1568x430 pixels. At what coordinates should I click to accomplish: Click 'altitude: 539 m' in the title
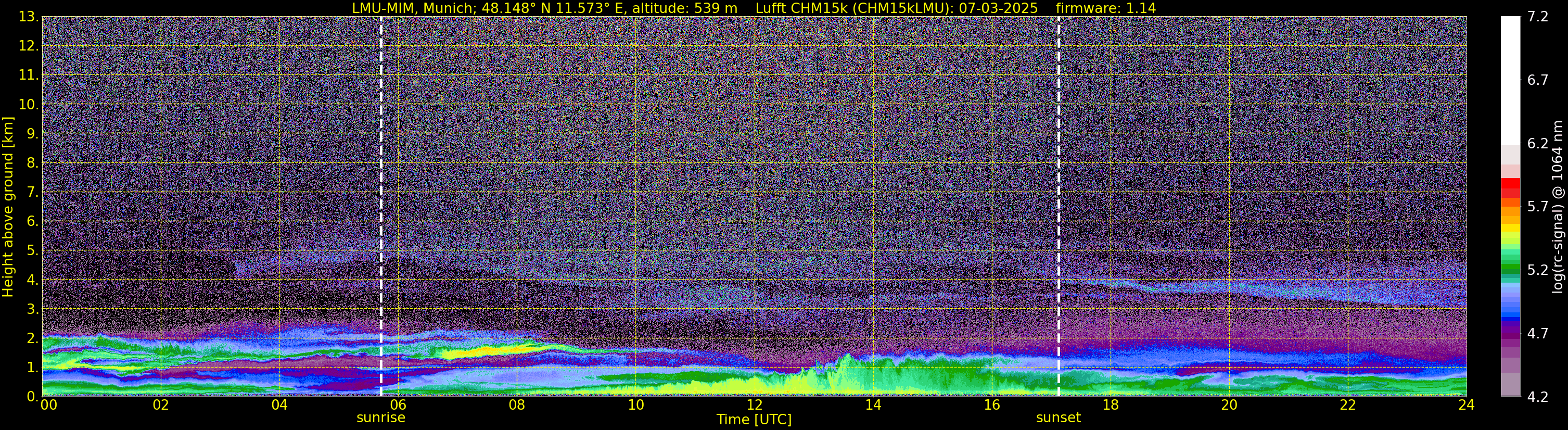tap(685, 8)
